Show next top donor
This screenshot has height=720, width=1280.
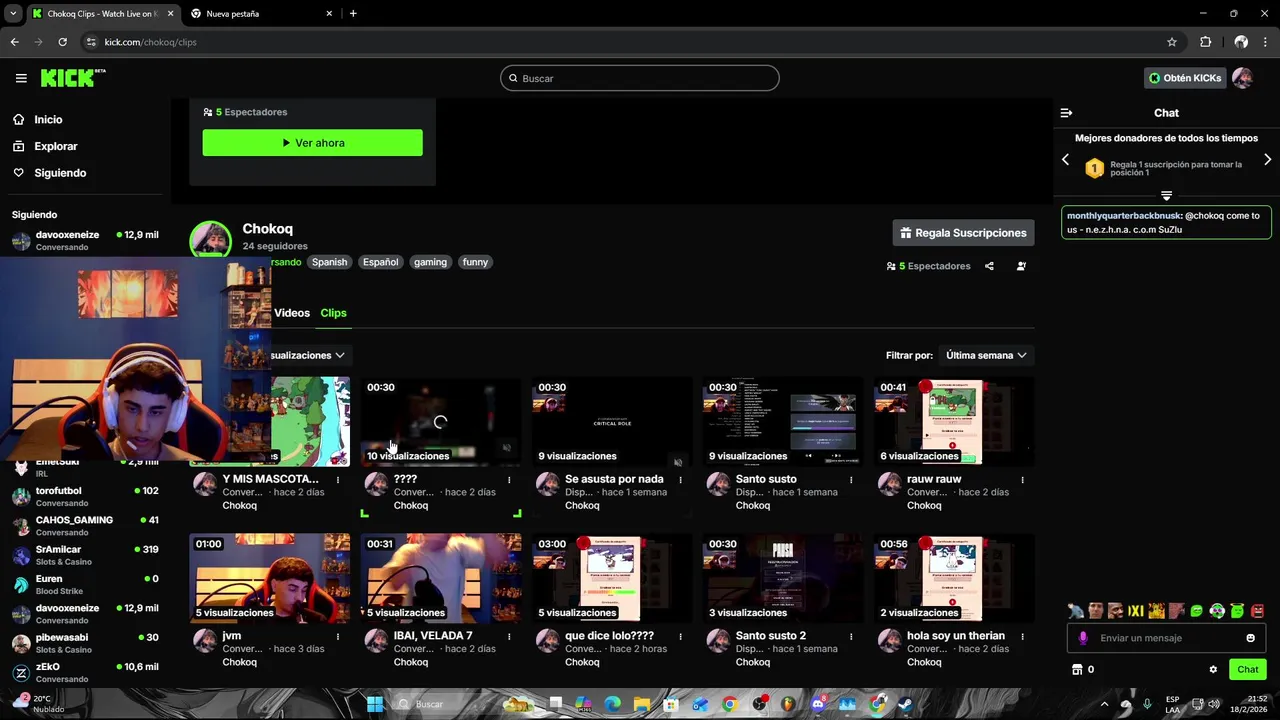pyautogui.click(x=1268, y=160)
